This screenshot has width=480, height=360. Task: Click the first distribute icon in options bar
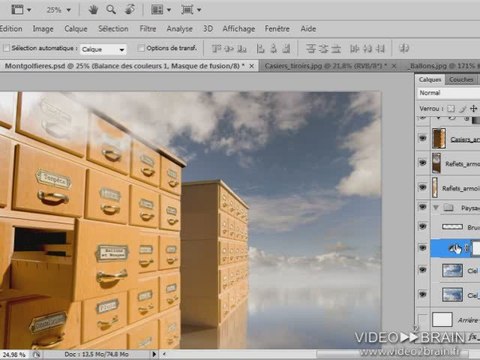[x=311, y=49]
